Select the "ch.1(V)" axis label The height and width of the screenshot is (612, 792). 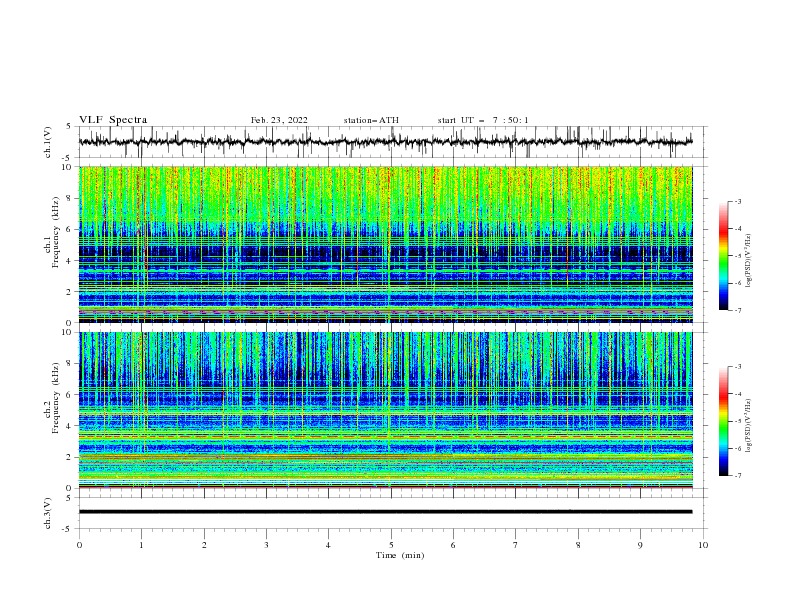[x=48, y=142]
